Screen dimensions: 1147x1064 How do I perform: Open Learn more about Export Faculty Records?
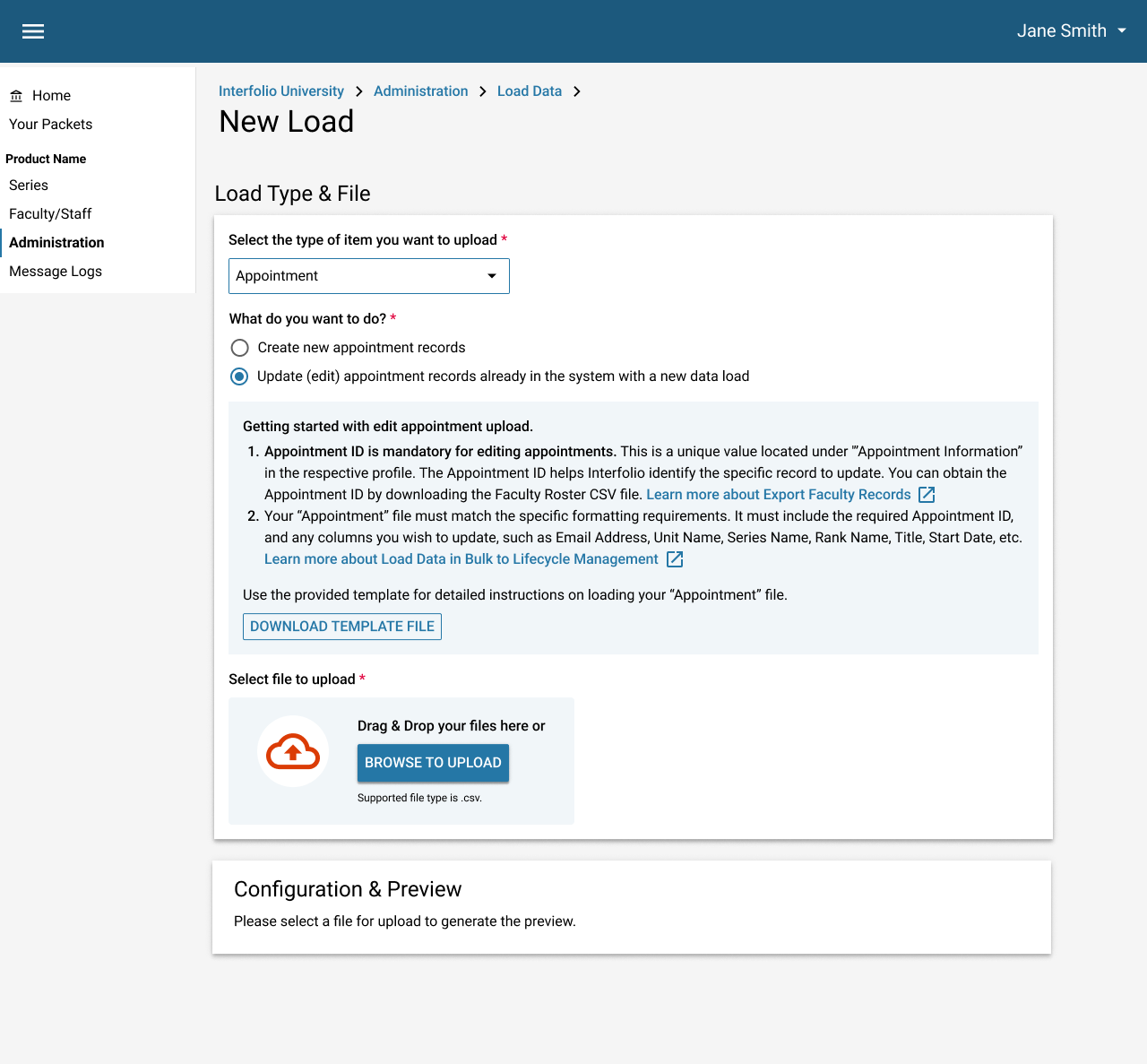pos(778,495)
